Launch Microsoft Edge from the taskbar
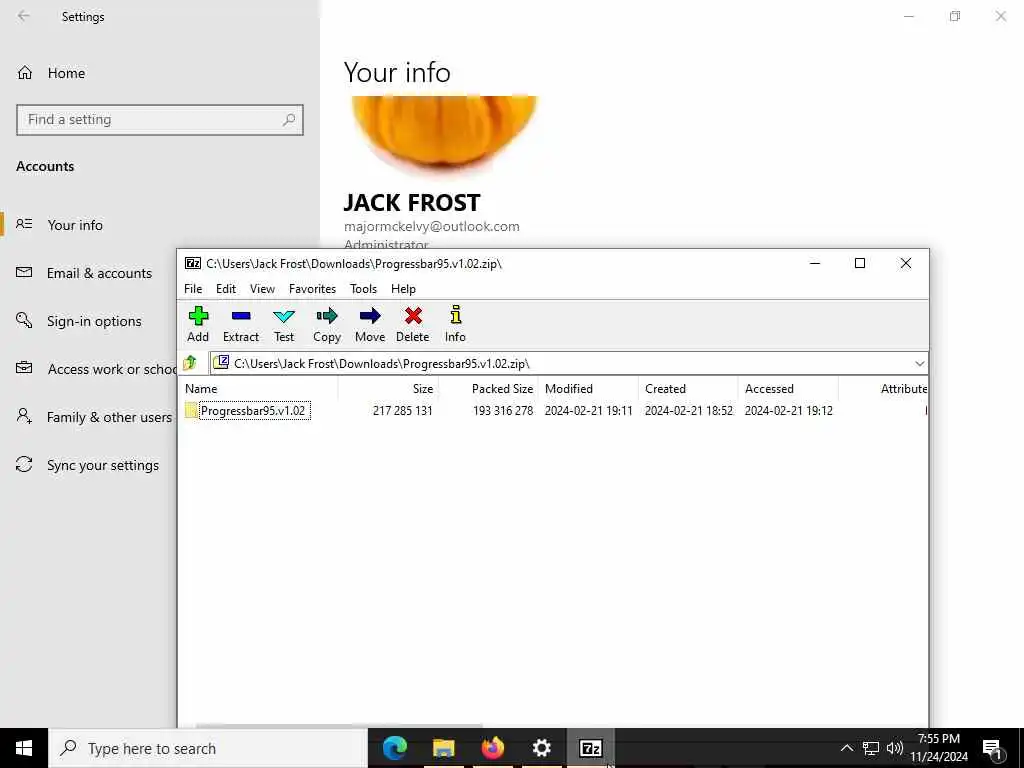This screenshot has height=768, width=1024. coord(394,748)
